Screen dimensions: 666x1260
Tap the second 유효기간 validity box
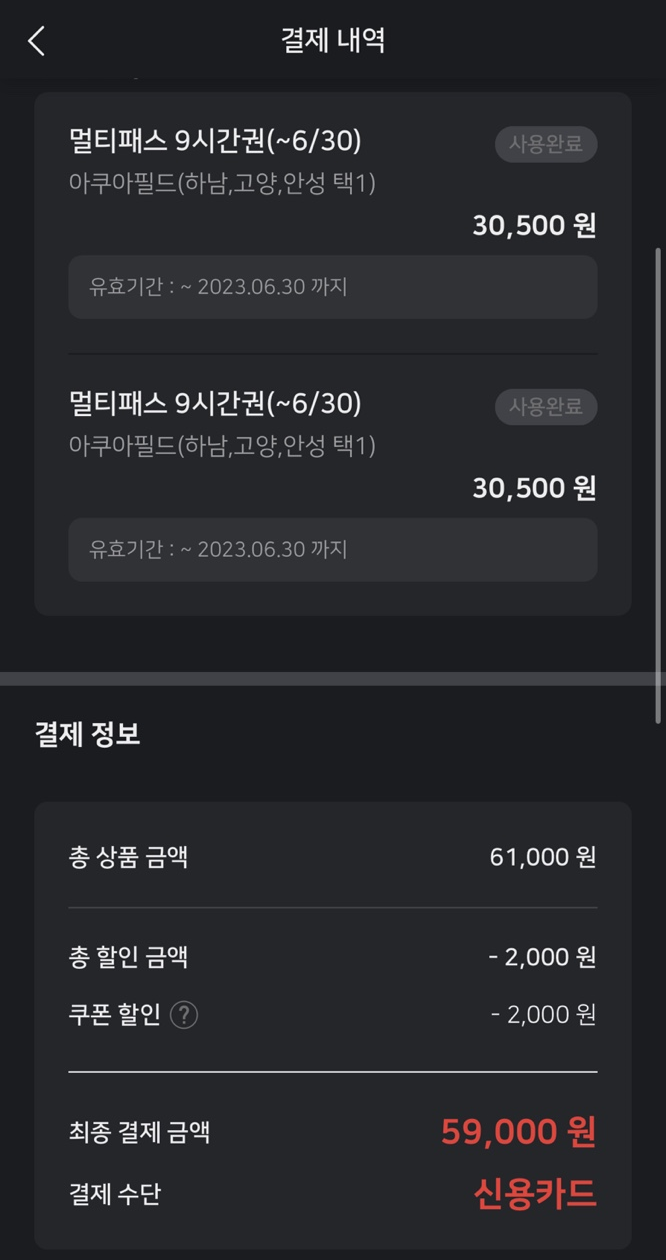tap(332, 549)
